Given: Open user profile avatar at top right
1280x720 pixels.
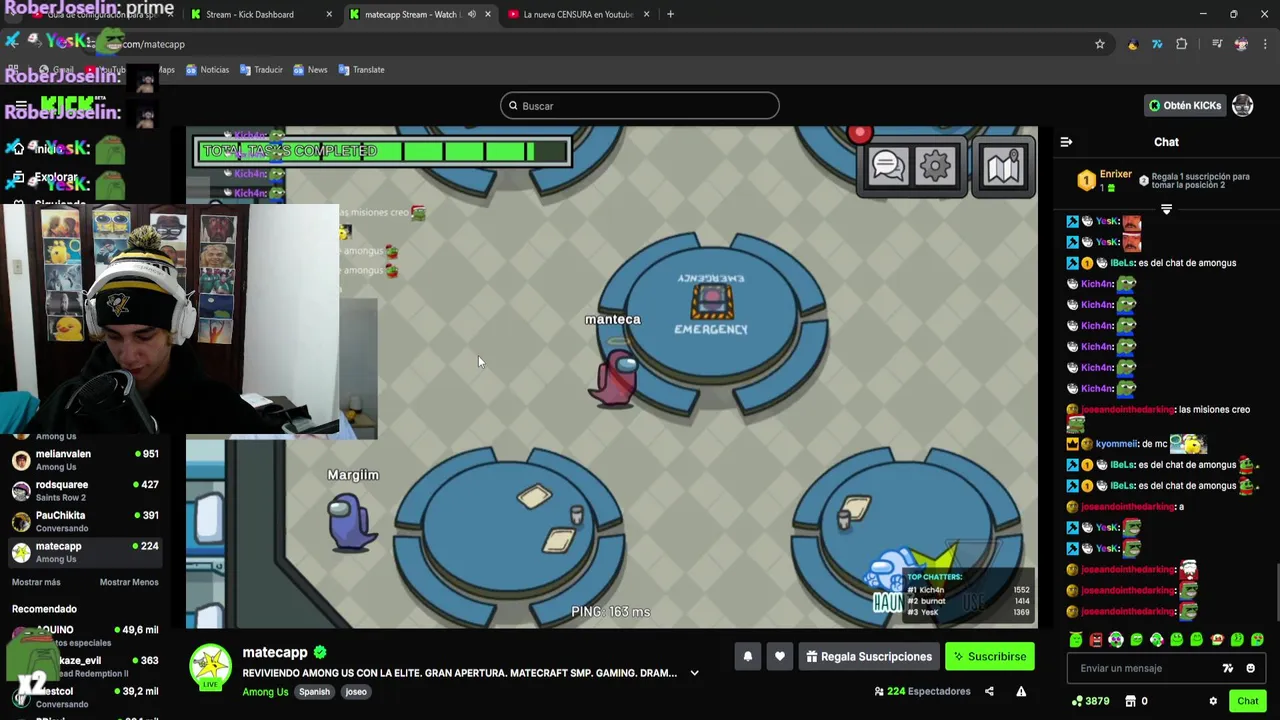Looking at the screenshot, I should [1243, 106].
